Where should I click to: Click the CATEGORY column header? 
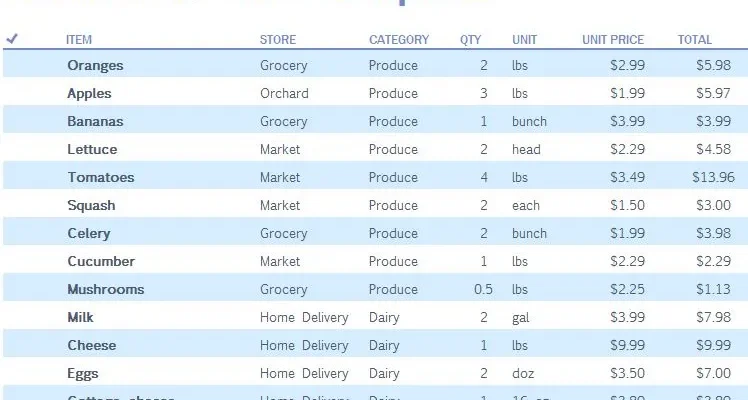point(399,40)
